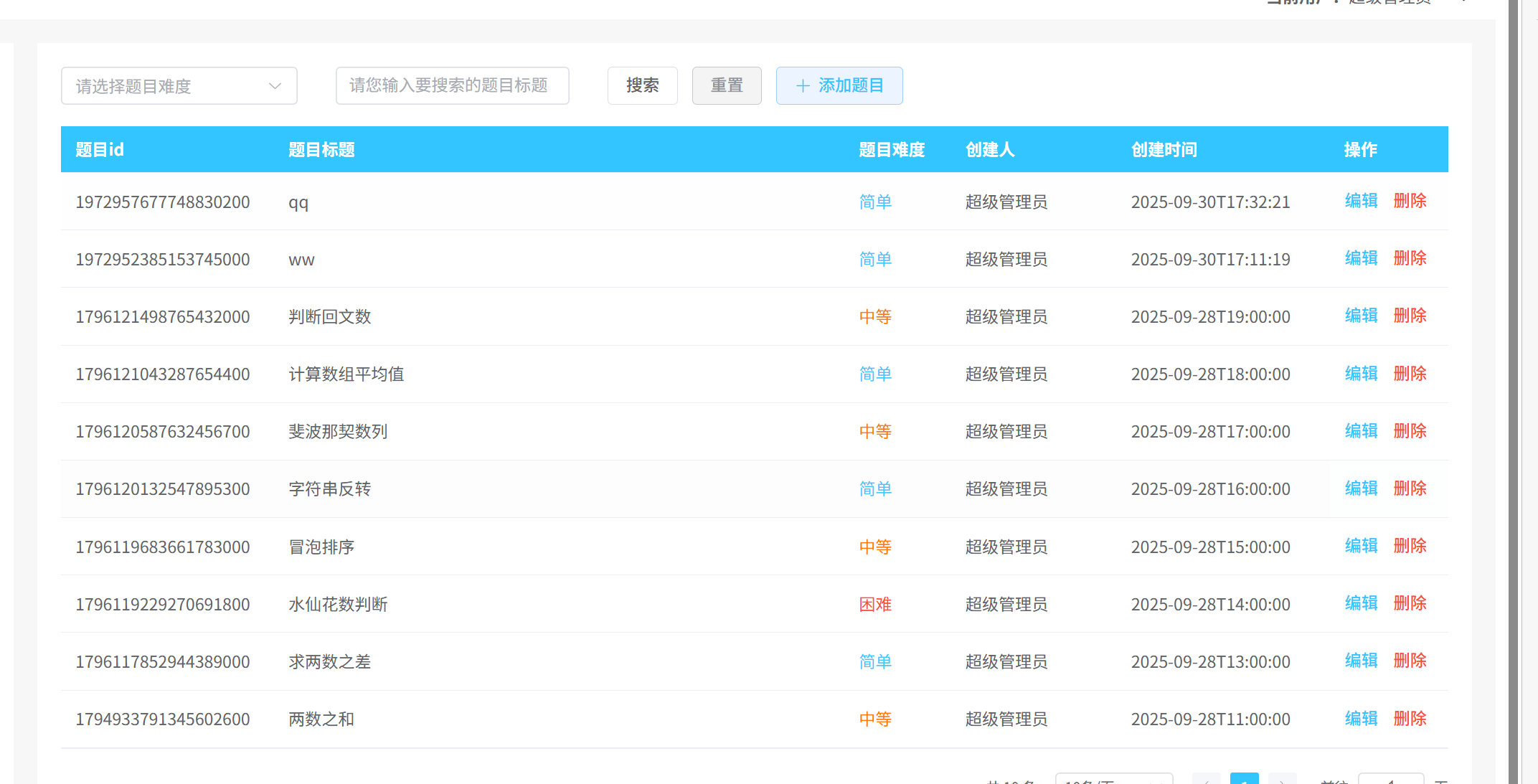Edit the 判断回文数 question

point(1361,316)
